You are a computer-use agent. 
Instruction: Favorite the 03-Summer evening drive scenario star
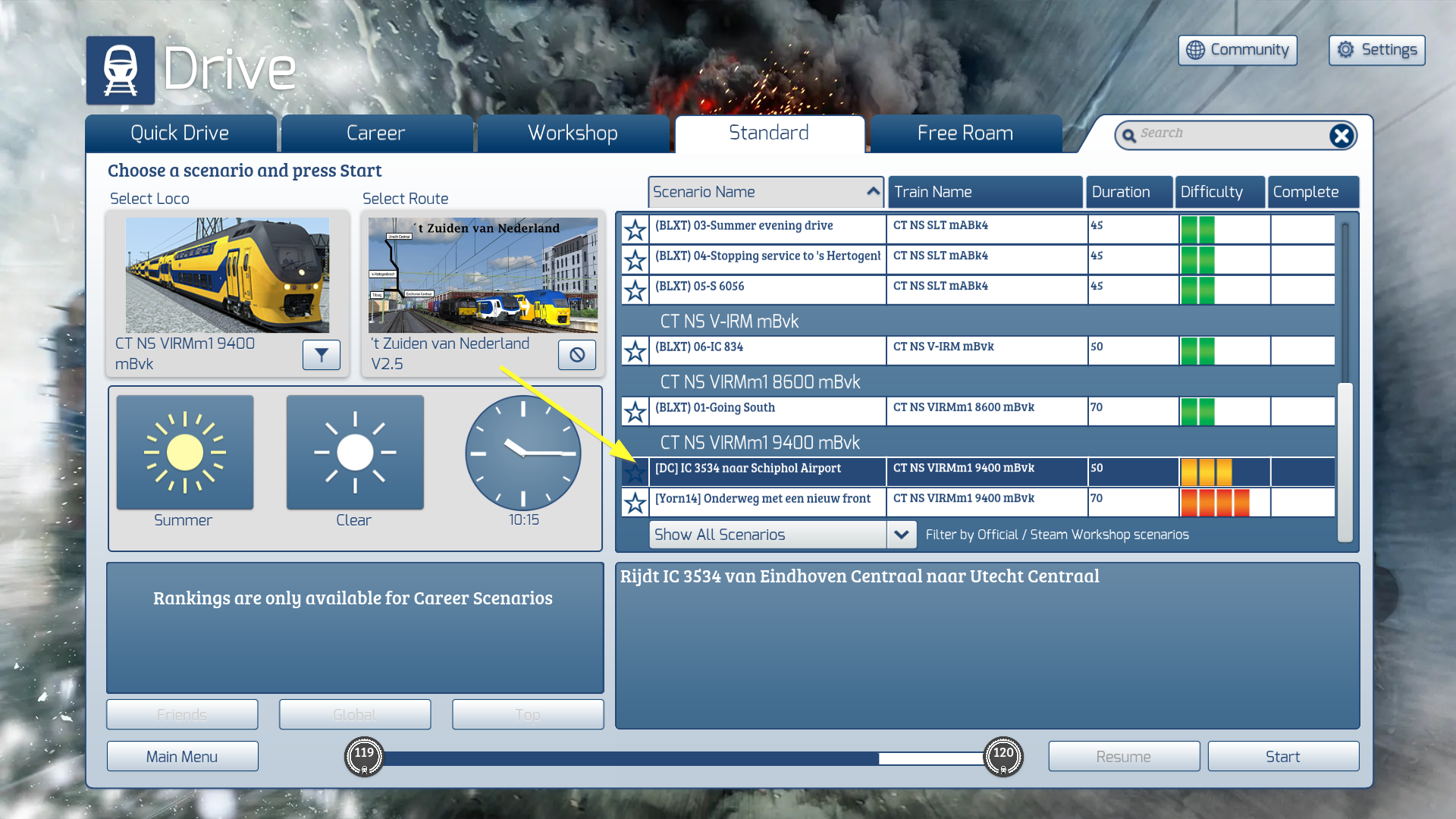click(x=635, y=230)
